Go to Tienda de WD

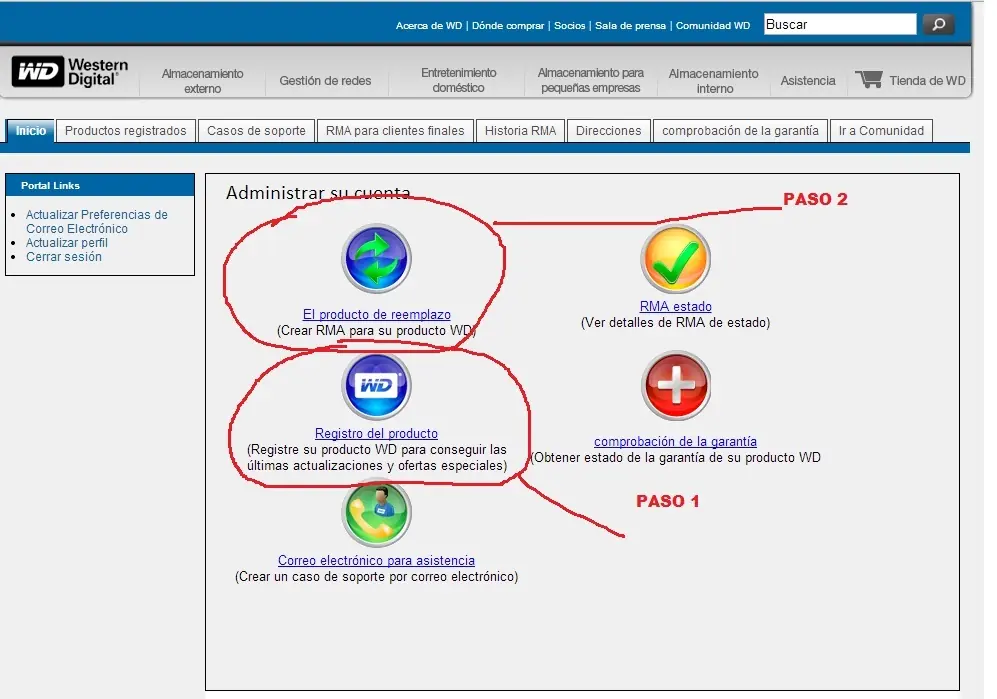[x=927, y=81]
